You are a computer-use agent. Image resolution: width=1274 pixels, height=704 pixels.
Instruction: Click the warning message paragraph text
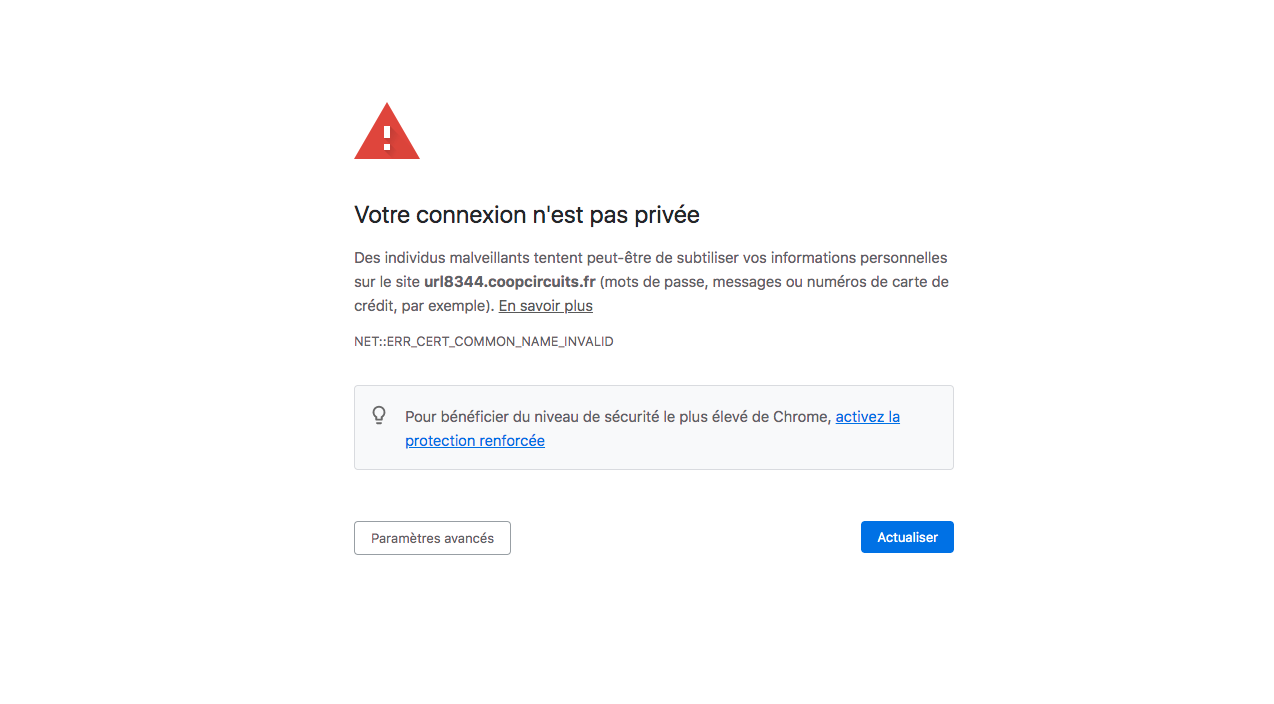650,281
